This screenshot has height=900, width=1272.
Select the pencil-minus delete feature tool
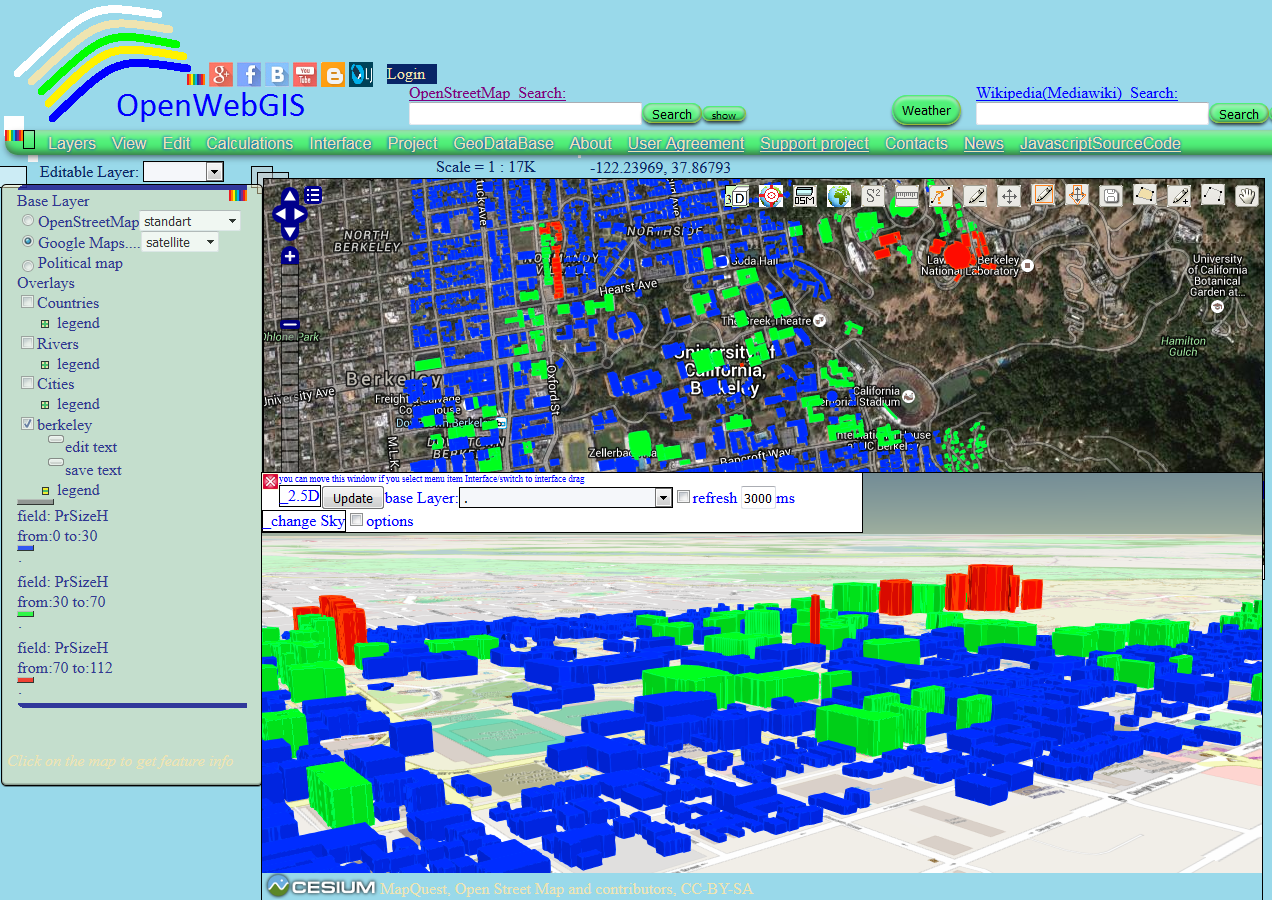click(975, 196)
